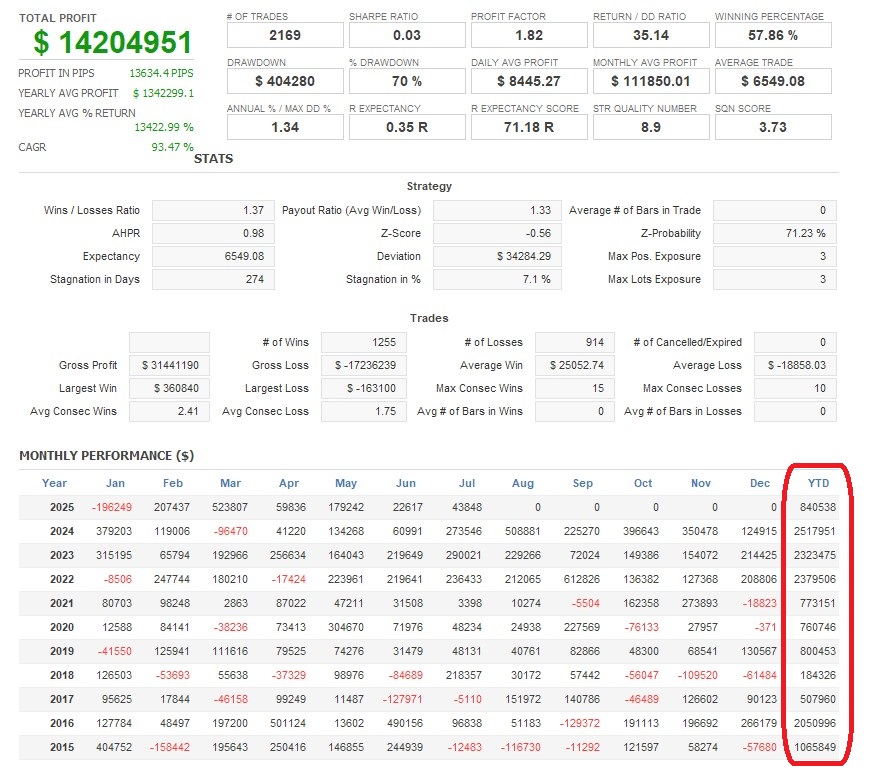The width and height of the screenshot is (877, 776).
Task: Click Average Trade value $ 6549.08
Action: pos(773,81)
